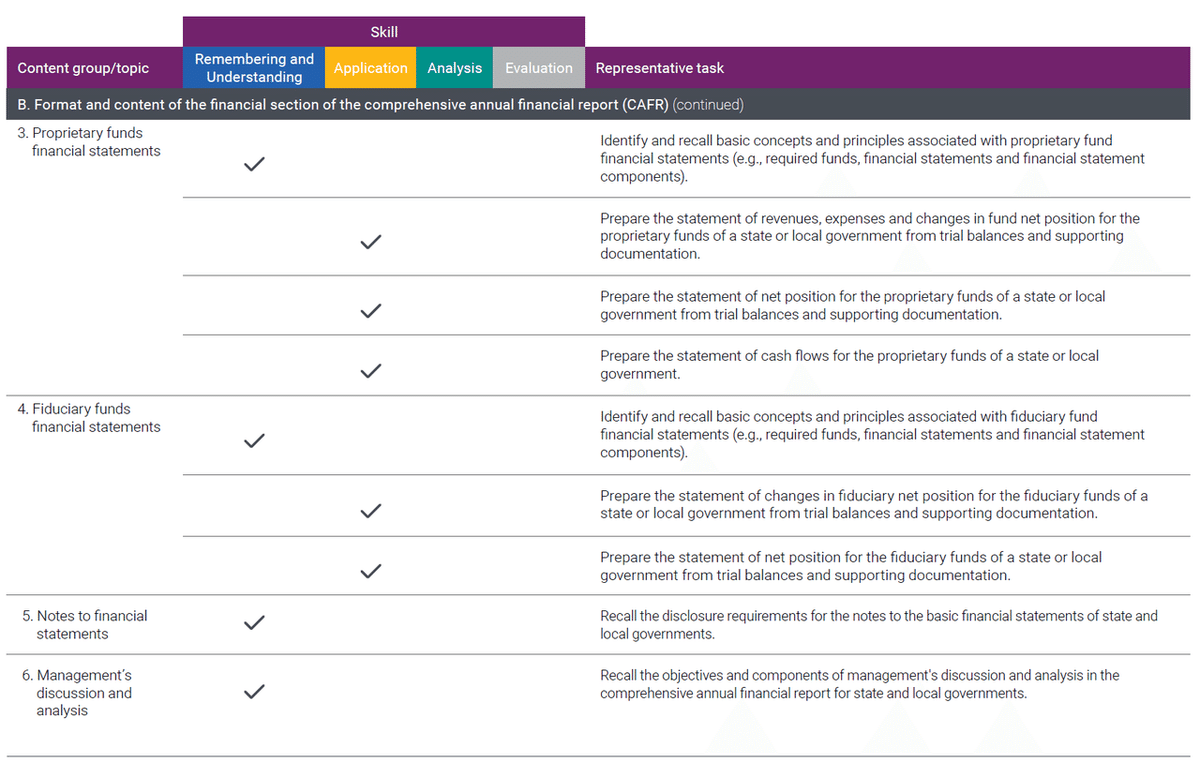Click the checkmark for changes in fiduciary net position
Viewport: 1200px width, 760px height.
371,510
